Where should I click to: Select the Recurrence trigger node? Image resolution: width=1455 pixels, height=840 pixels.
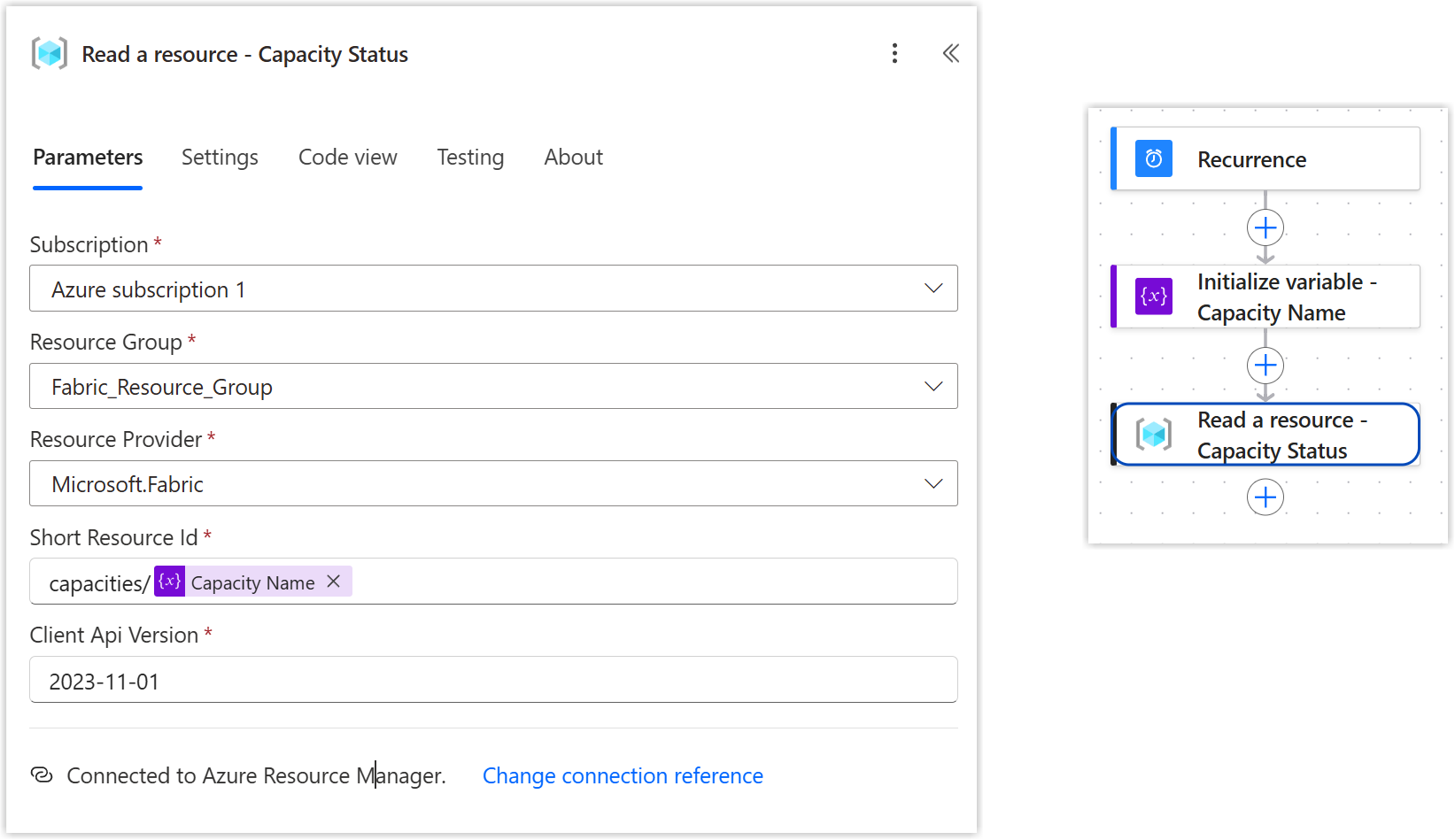point(1265,159)
